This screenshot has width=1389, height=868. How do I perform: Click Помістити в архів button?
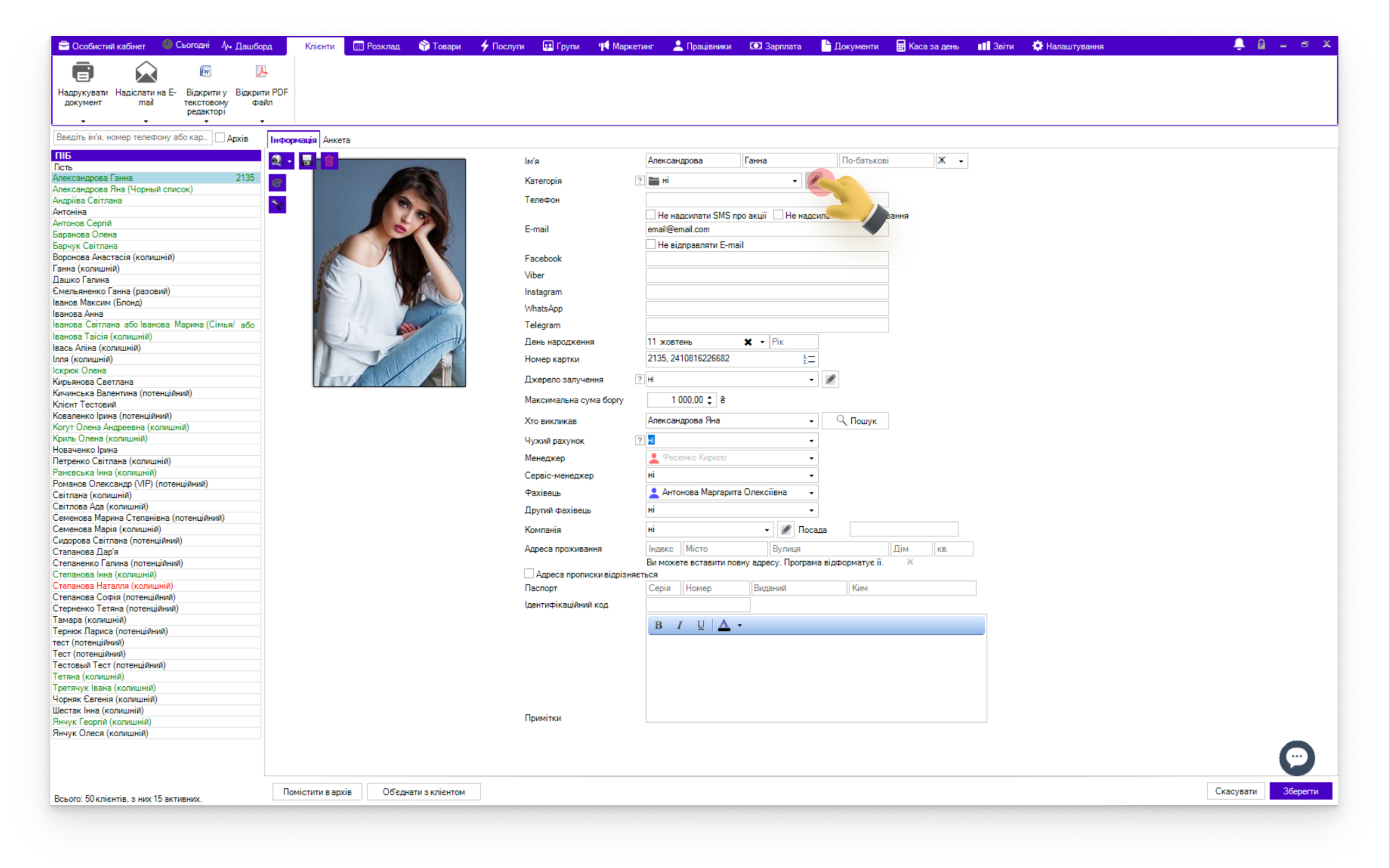(317, 792)
